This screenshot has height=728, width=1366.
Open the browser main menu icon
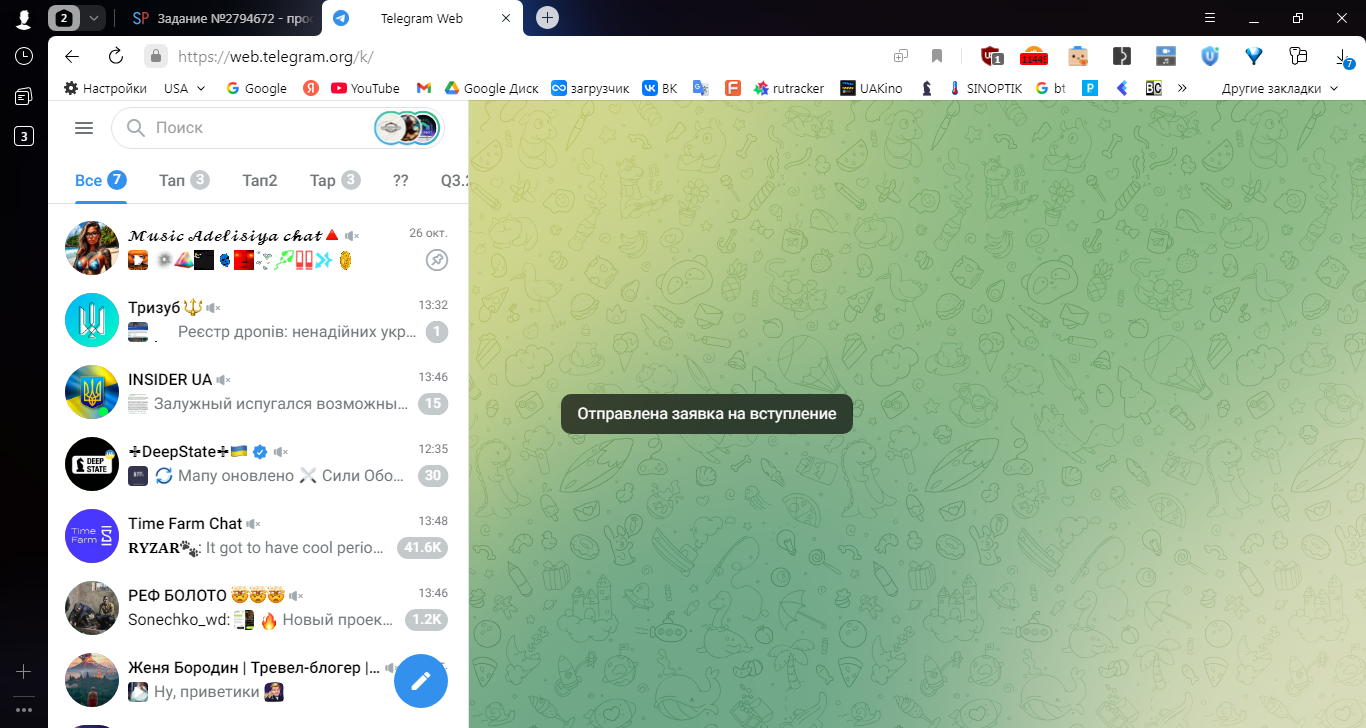1210,18
